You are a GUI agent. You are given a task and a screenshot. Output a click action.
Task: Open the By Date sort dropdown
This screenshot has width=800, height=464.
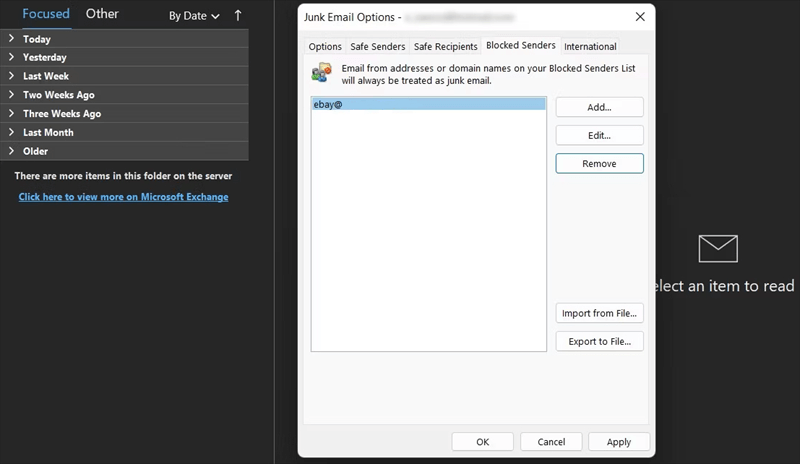click(194, 16)
